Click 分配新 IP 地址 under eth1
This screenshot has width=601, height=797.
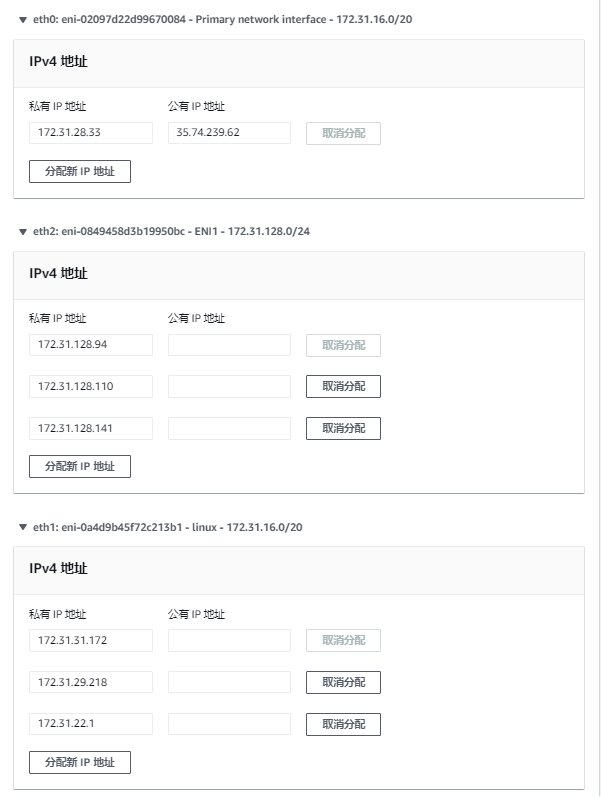(80, 762)
